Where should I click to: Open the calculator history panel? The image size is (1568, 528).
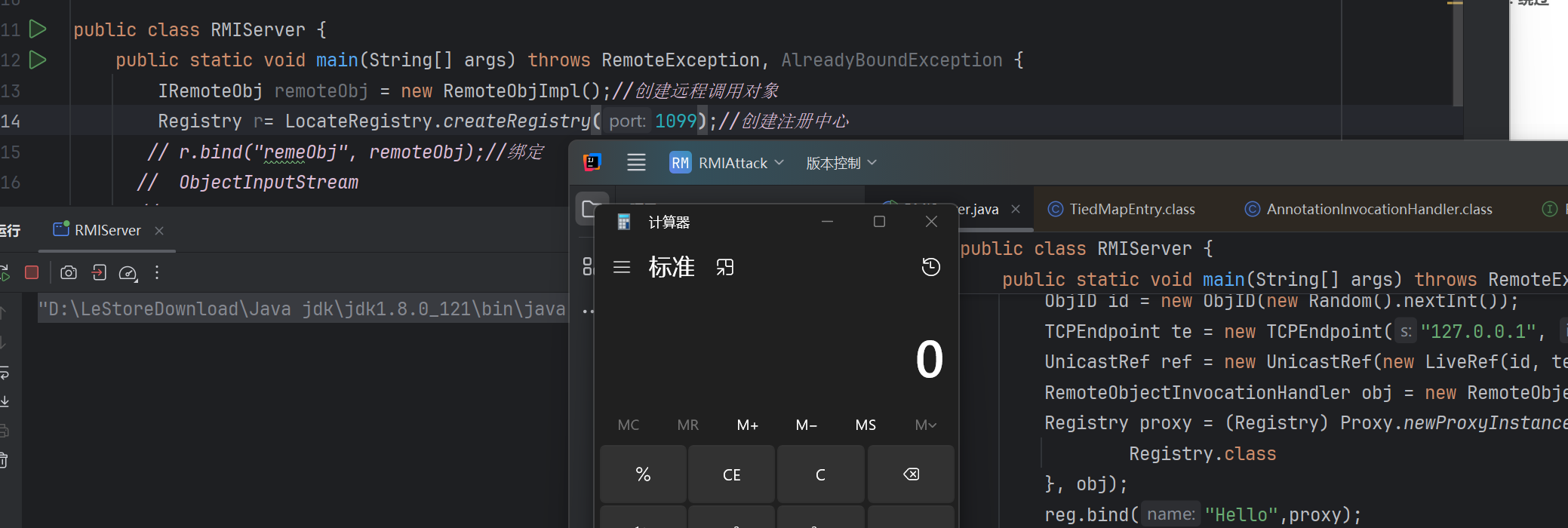coord(930,267)
